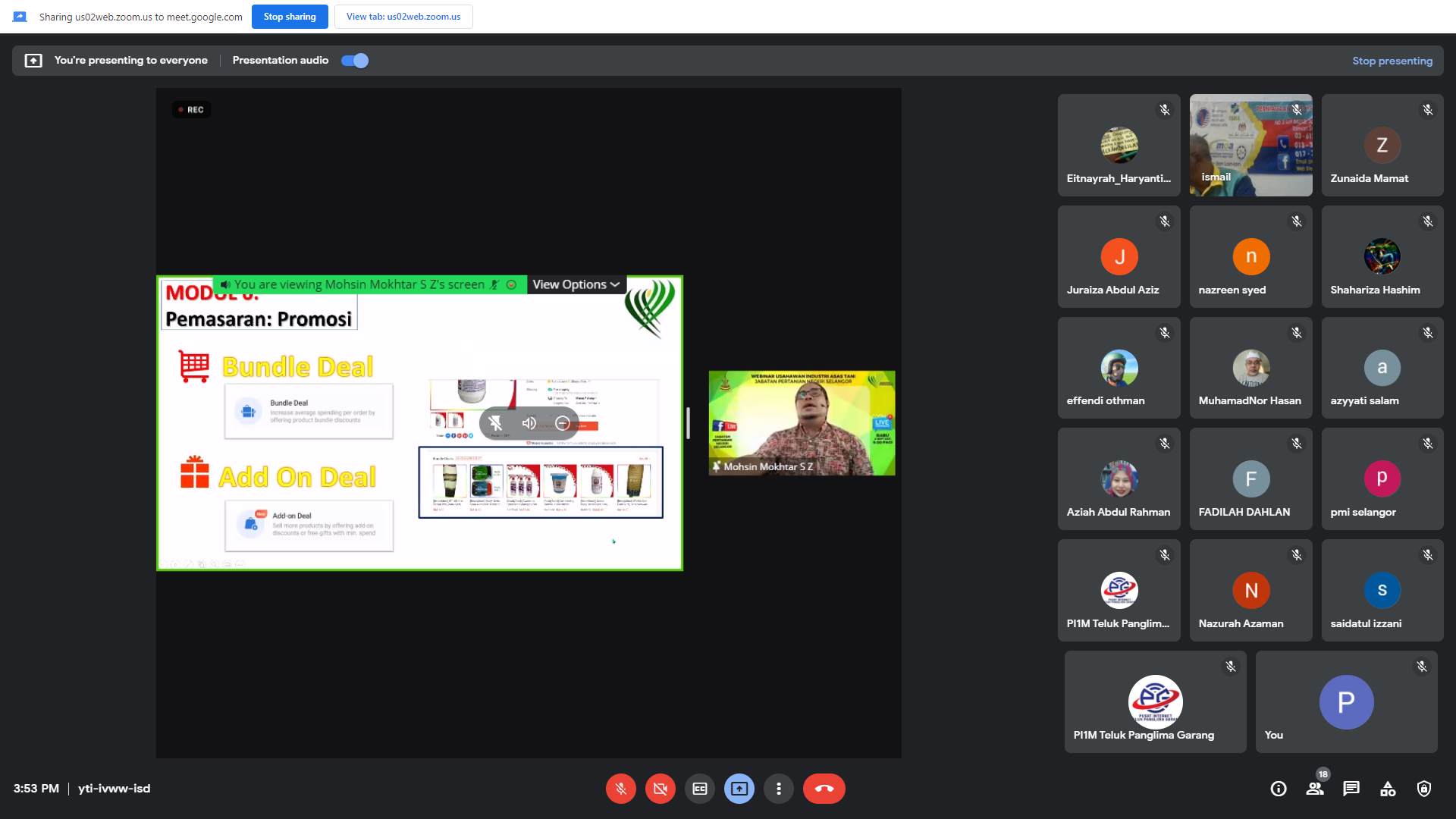Click the speaker volume icon on overlay

(x=529, y=423)
